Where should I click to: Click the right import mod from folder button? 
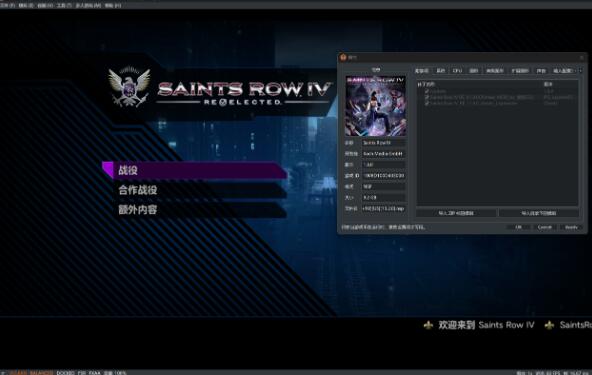coord(539,213)
